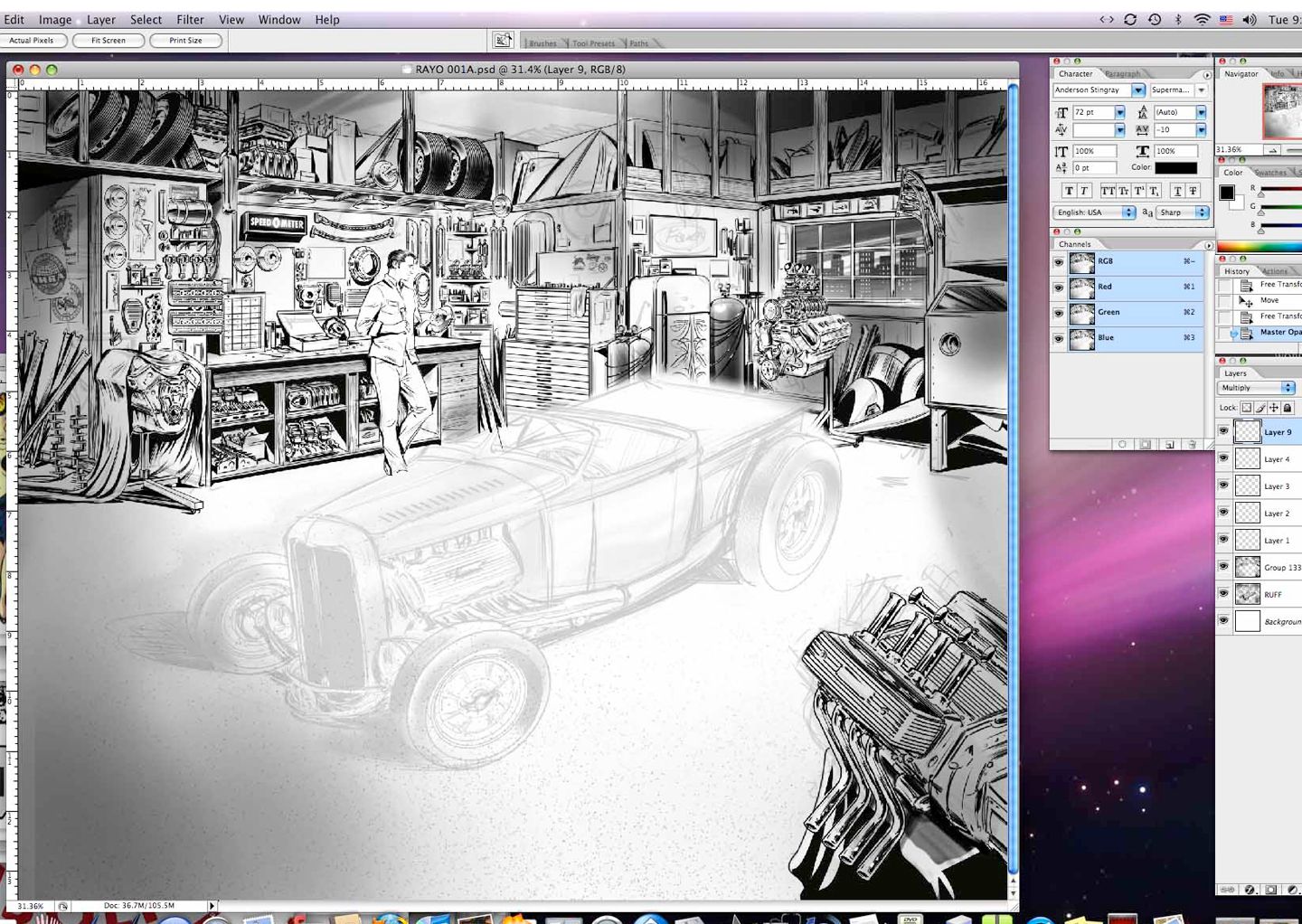The width and height of the screenshot is (1302, 924).
Task: Toggle Blue channel visibility eye
Action: (x=1059, y=338)
